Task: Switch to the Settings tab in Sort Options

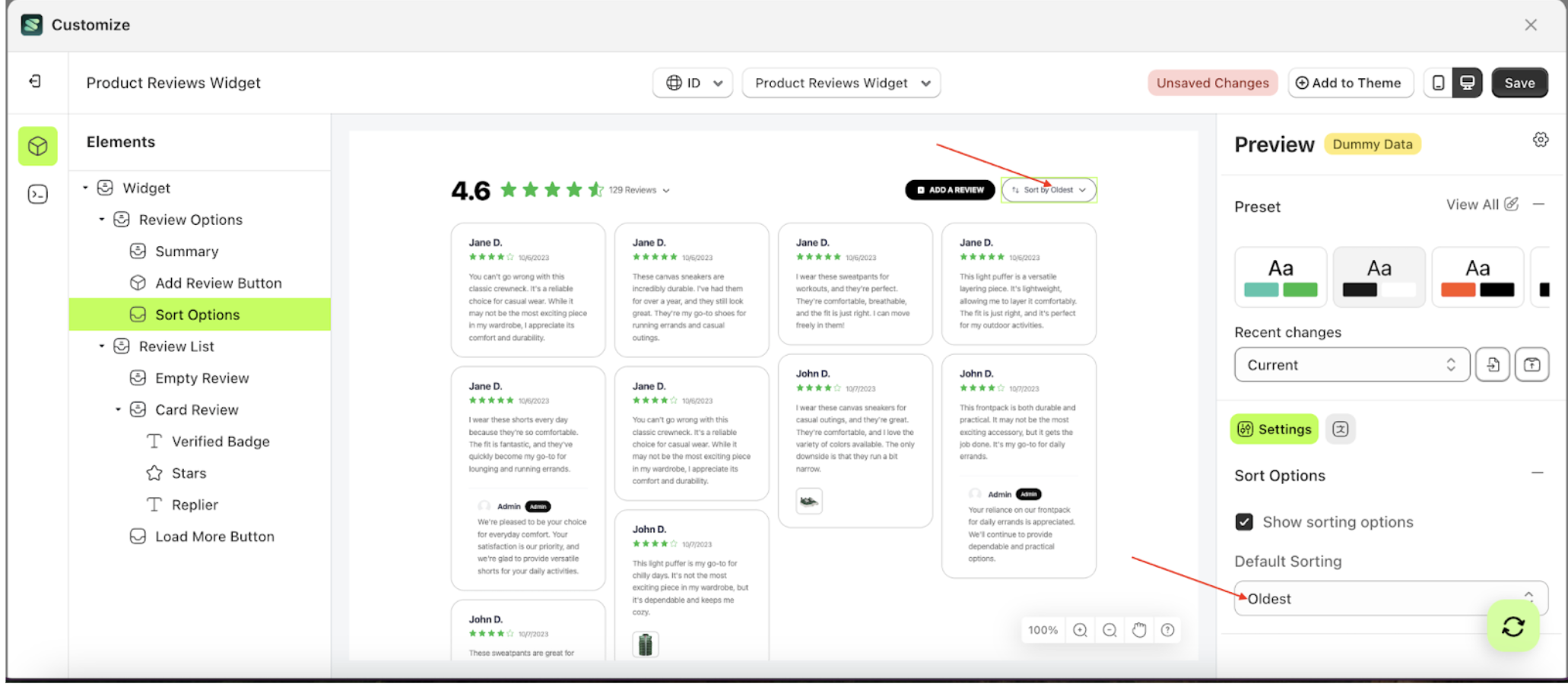Action: (1274, 429)
